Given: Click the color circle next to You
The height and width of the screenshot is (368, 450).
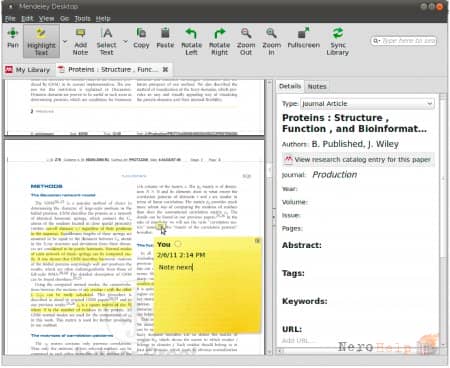Looking at the screenshot, I should [x=178, y=244].
